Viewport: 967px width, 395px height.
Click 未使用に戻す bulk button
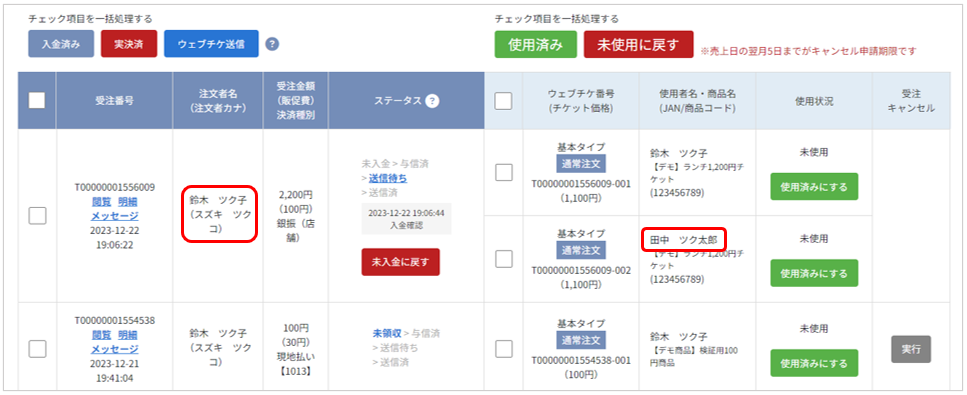pos(638,44)
